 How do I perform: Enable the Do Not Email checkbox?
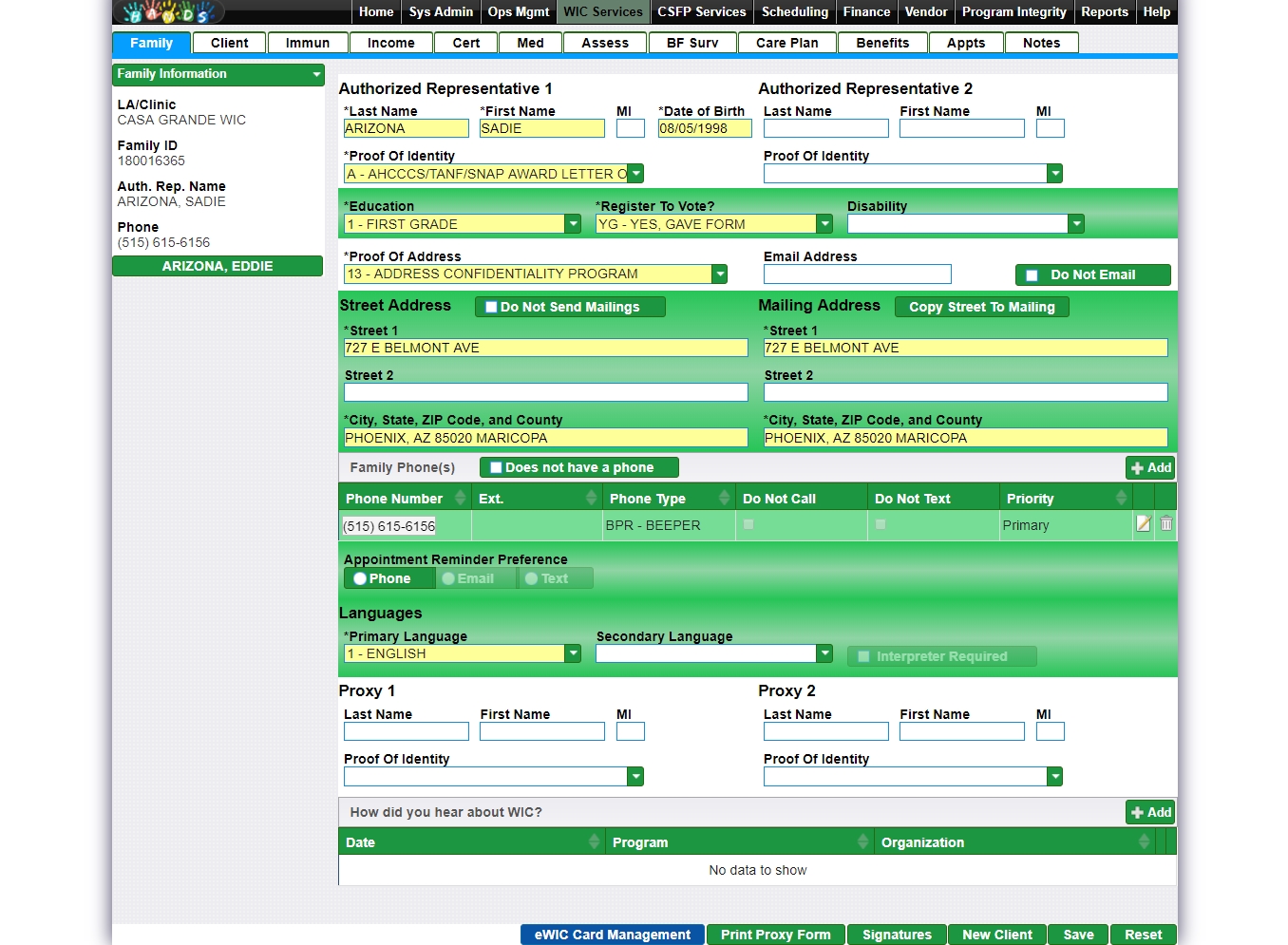pyautogui.click(x=1032, y=275)
